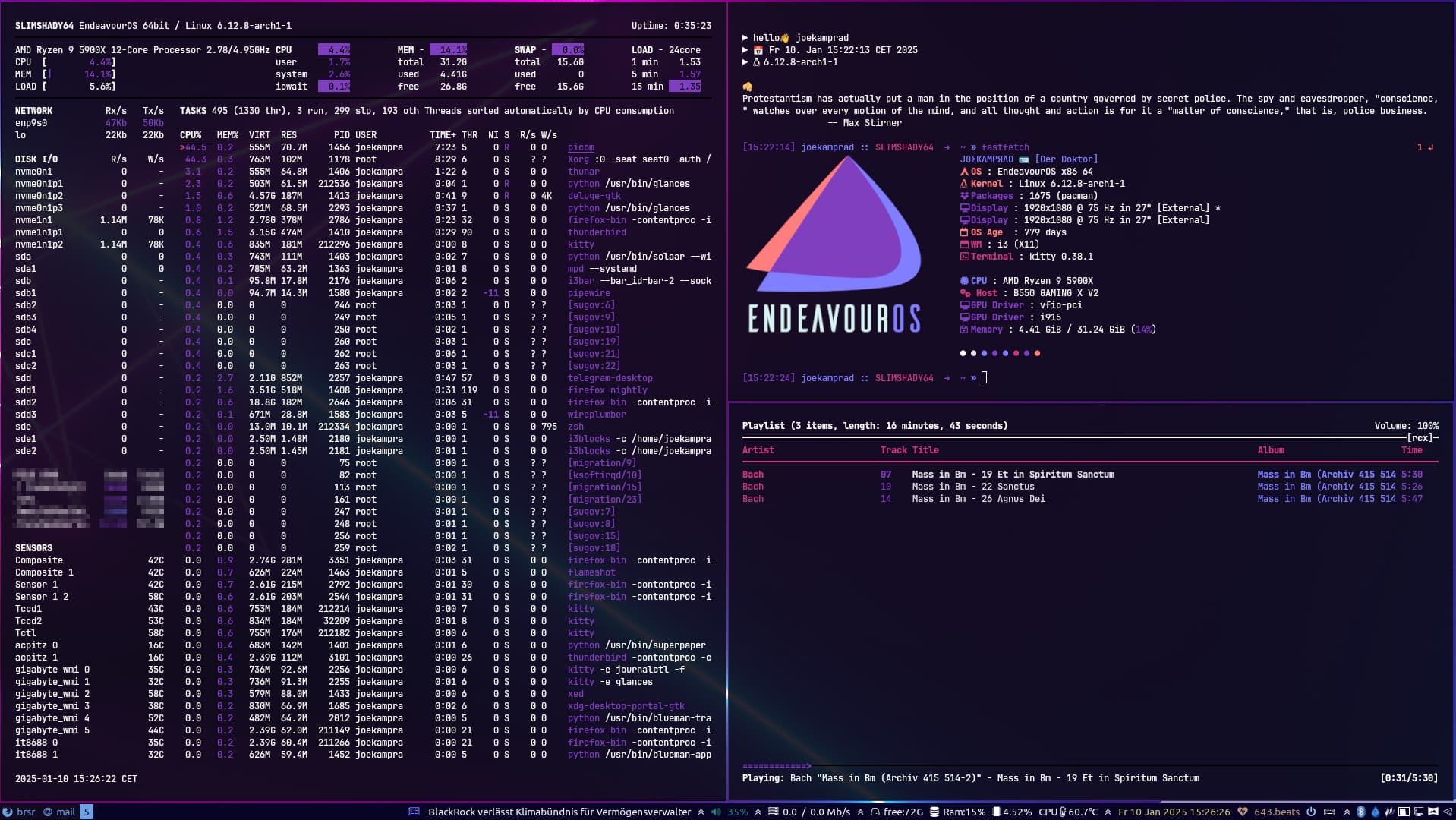The image size is (1456, 820).
Task: Click the EndeavourOS logo in fastfetch output
Action: coord(834,244)
